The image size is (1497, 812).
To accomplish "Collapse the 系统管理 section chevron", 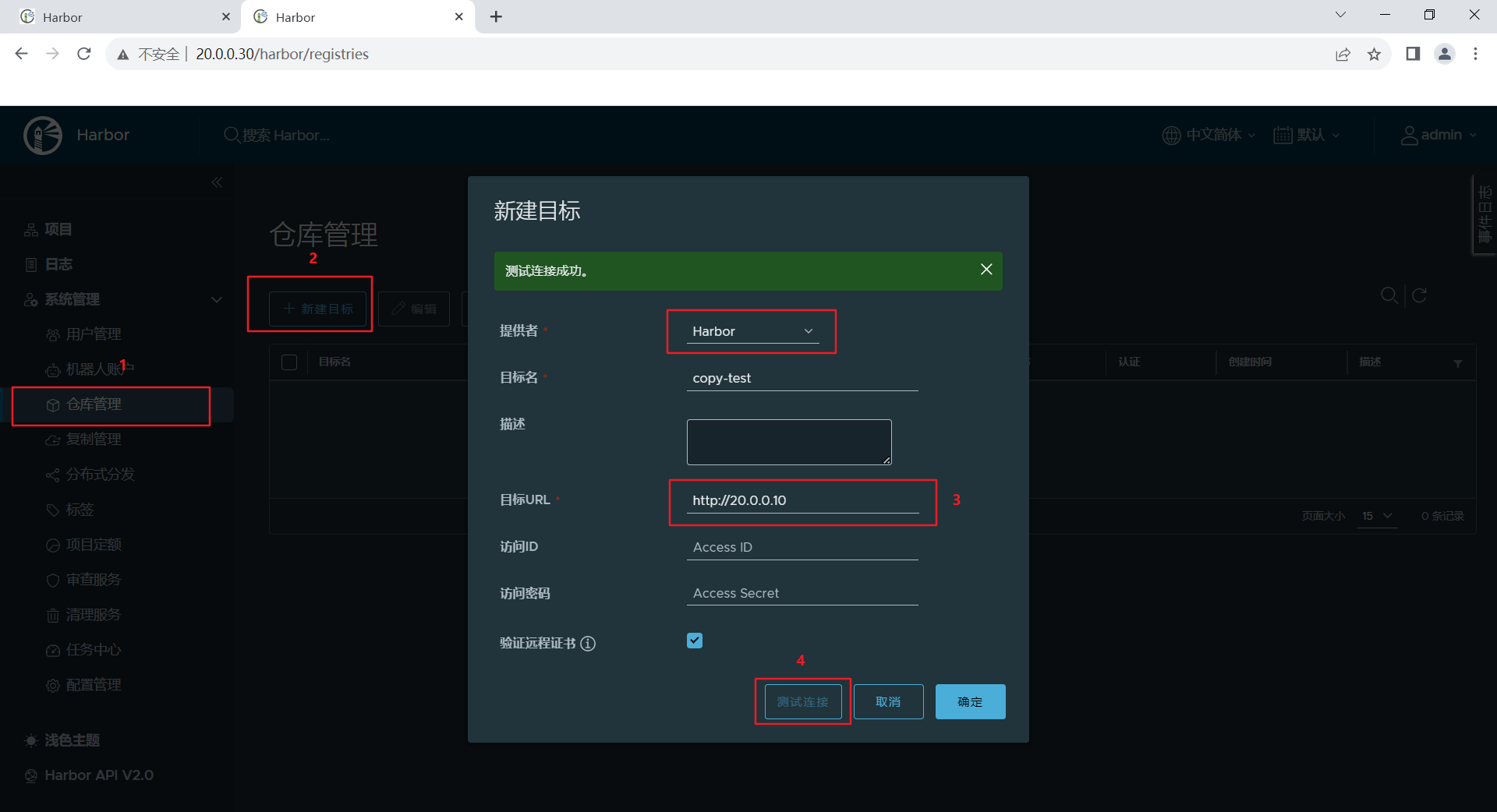I will click(x=217, y=299).
